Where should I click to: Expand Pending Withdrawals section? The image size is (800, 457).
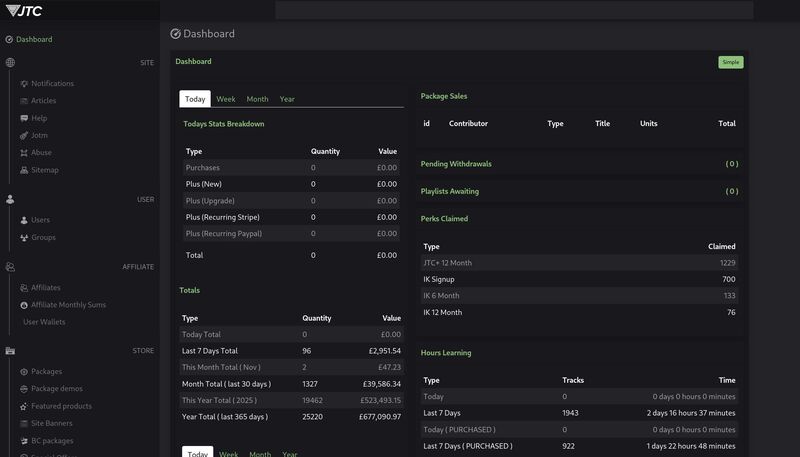[579, 164]
